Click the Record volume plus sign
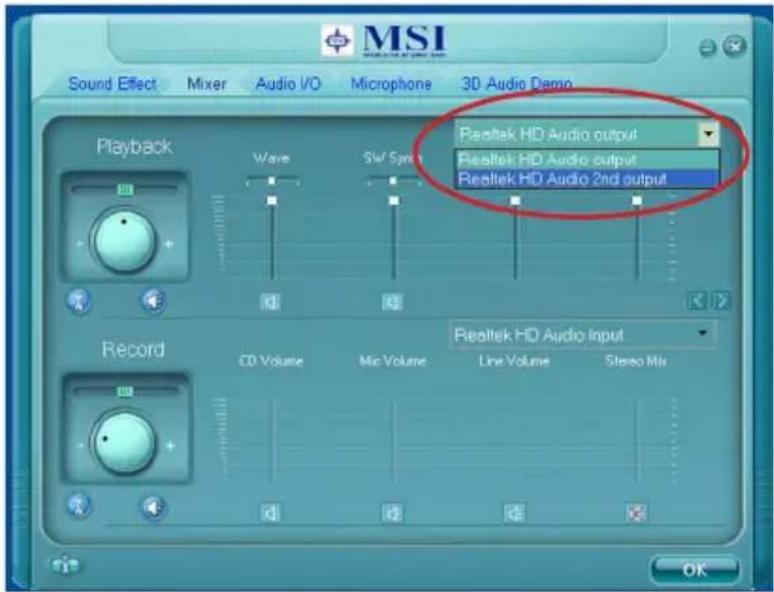774x592 pixels. pyautogui.click(x=170, y=446)
